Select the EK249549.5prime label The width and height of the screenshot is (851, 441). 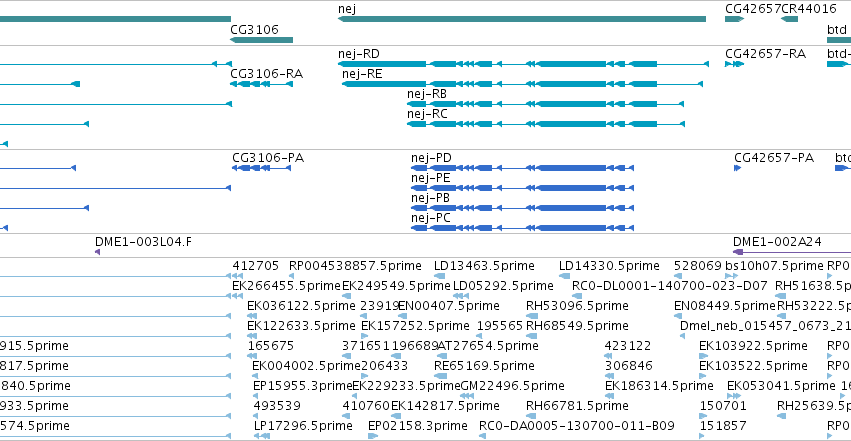click(396, 286)
